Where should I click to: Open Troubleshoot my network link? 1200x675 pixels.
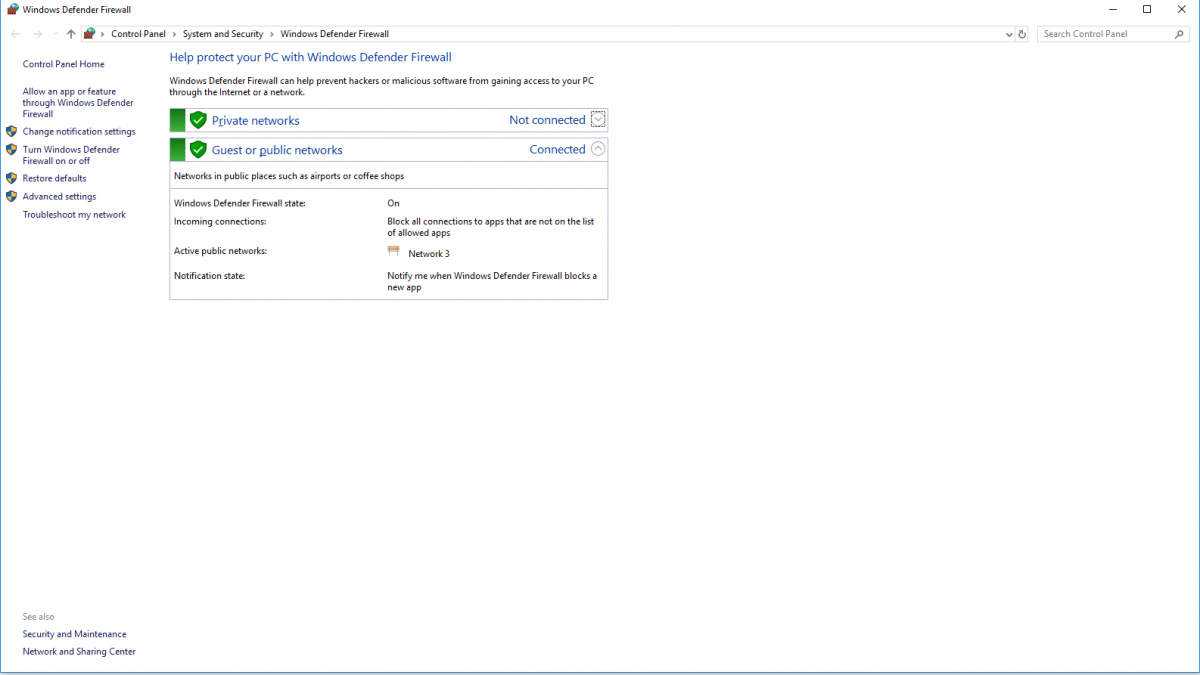click(x=74, y=215)
